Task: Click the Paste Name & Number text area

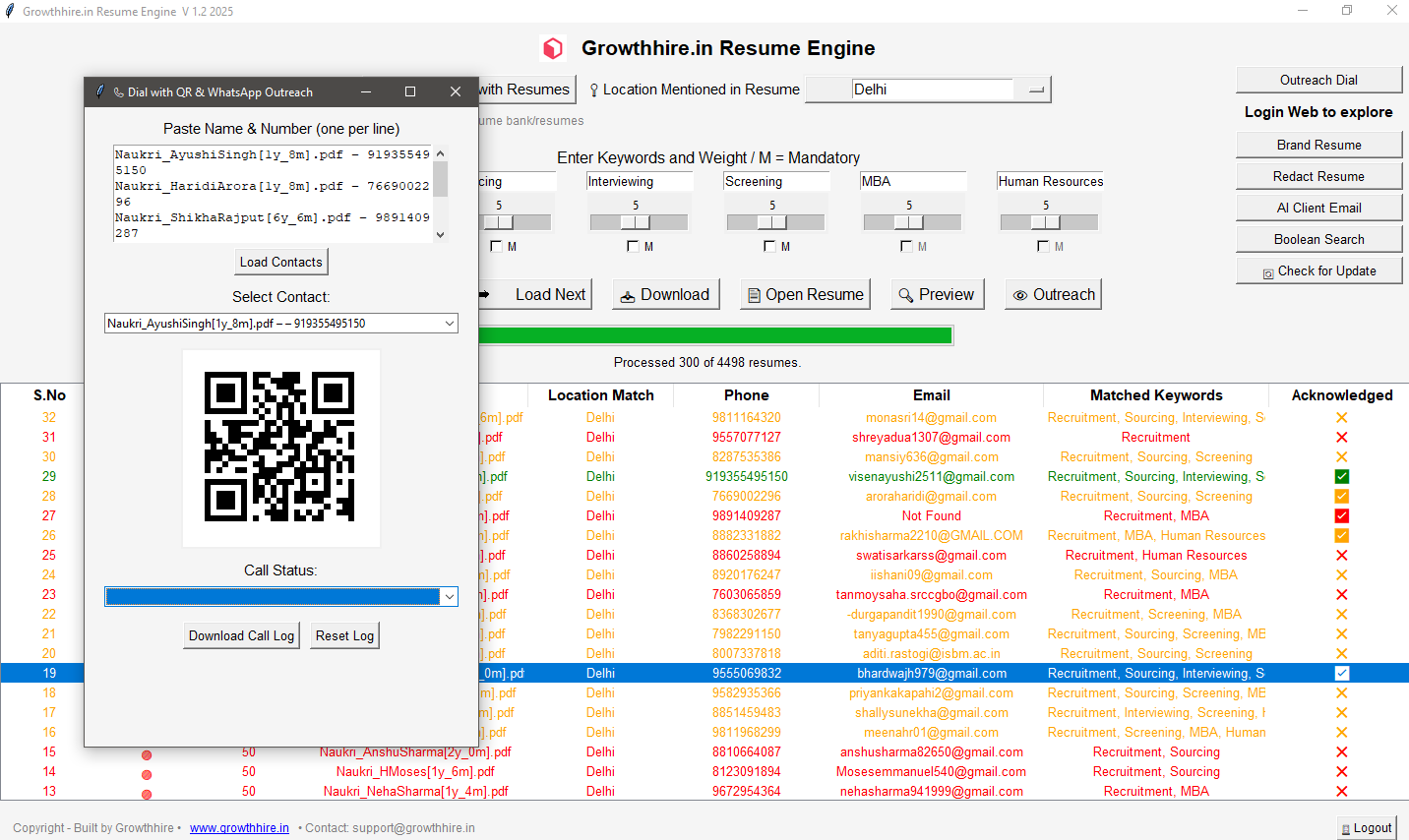Action: click(x=273, y=194)
